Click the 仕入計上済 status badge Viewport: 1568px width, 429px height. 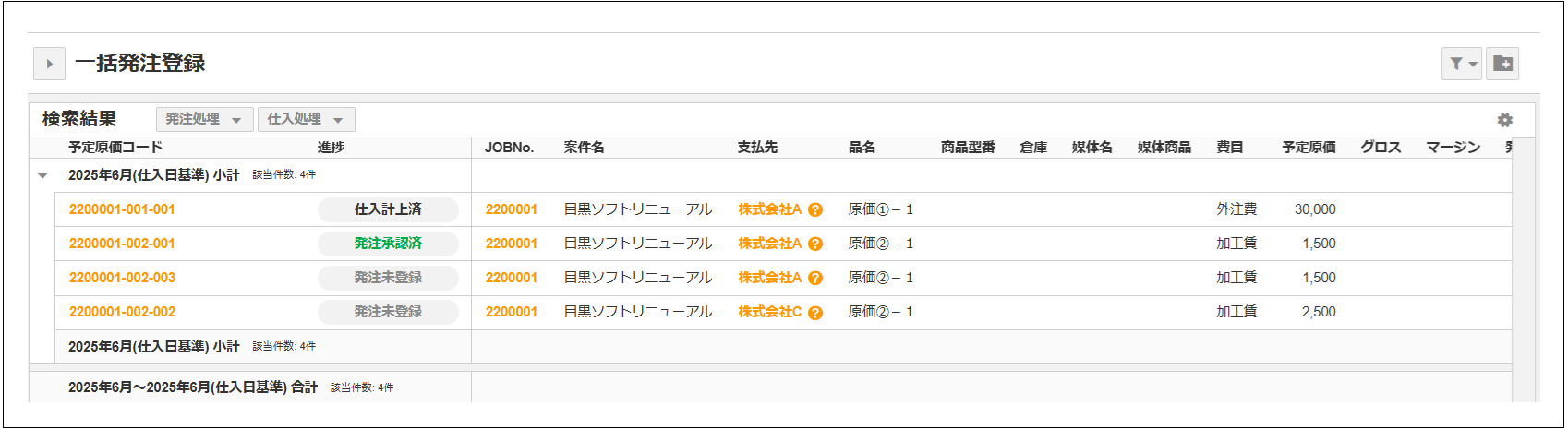(x=388, y=209)
